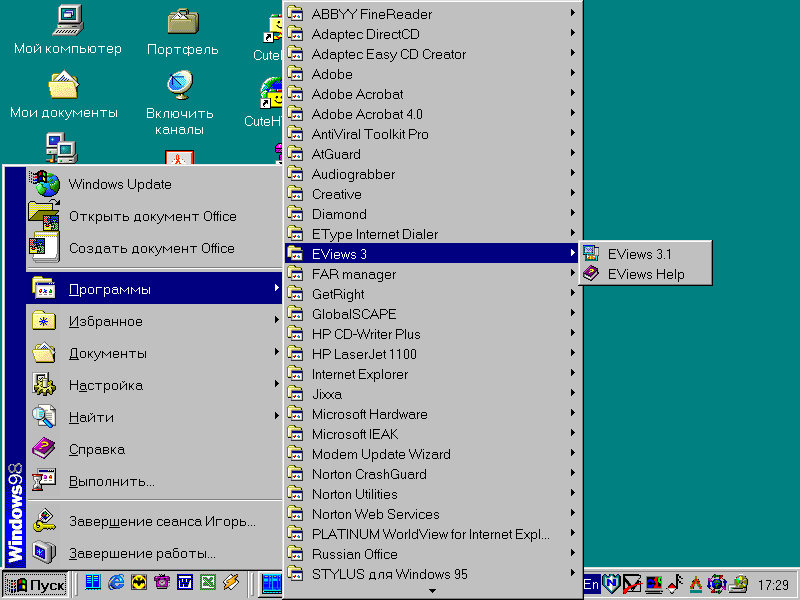Open the Excel quick launch icon
Image resolution: width=800 pixels, height=600 pixels.
coord(208,583)
